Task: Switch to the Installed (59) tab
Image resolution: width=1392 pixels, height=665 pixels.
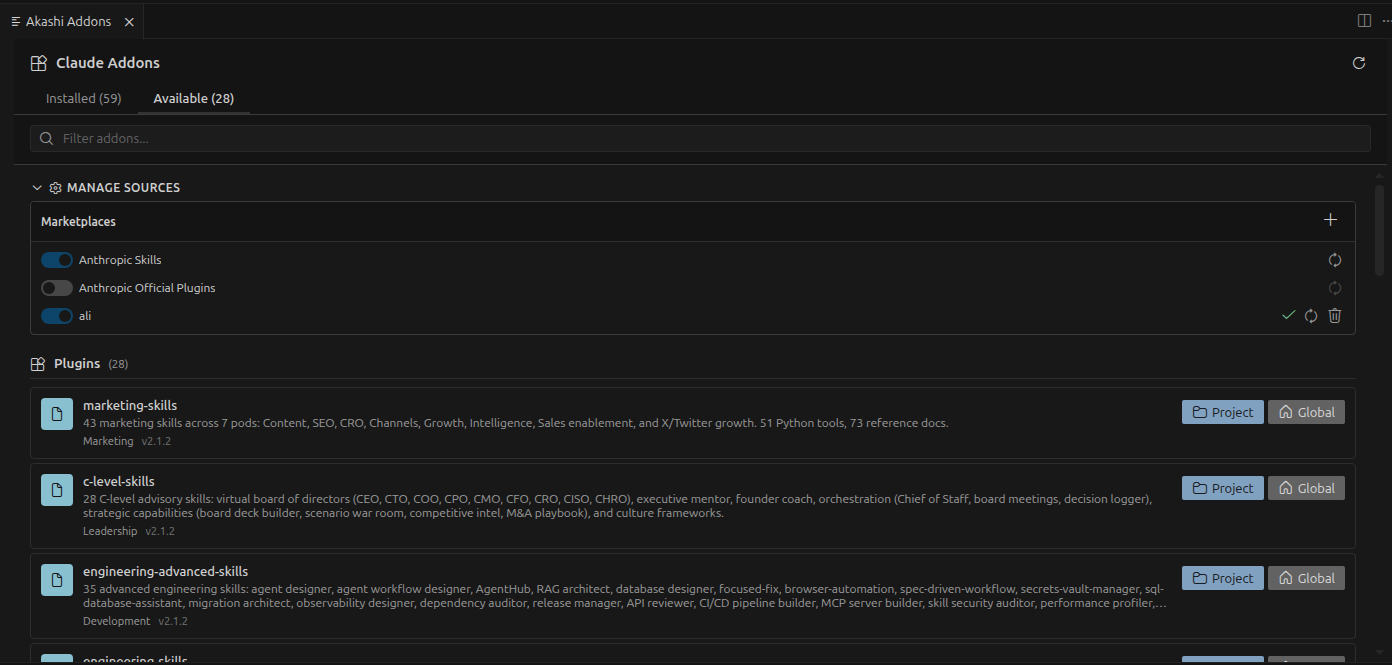Action: 84,98
